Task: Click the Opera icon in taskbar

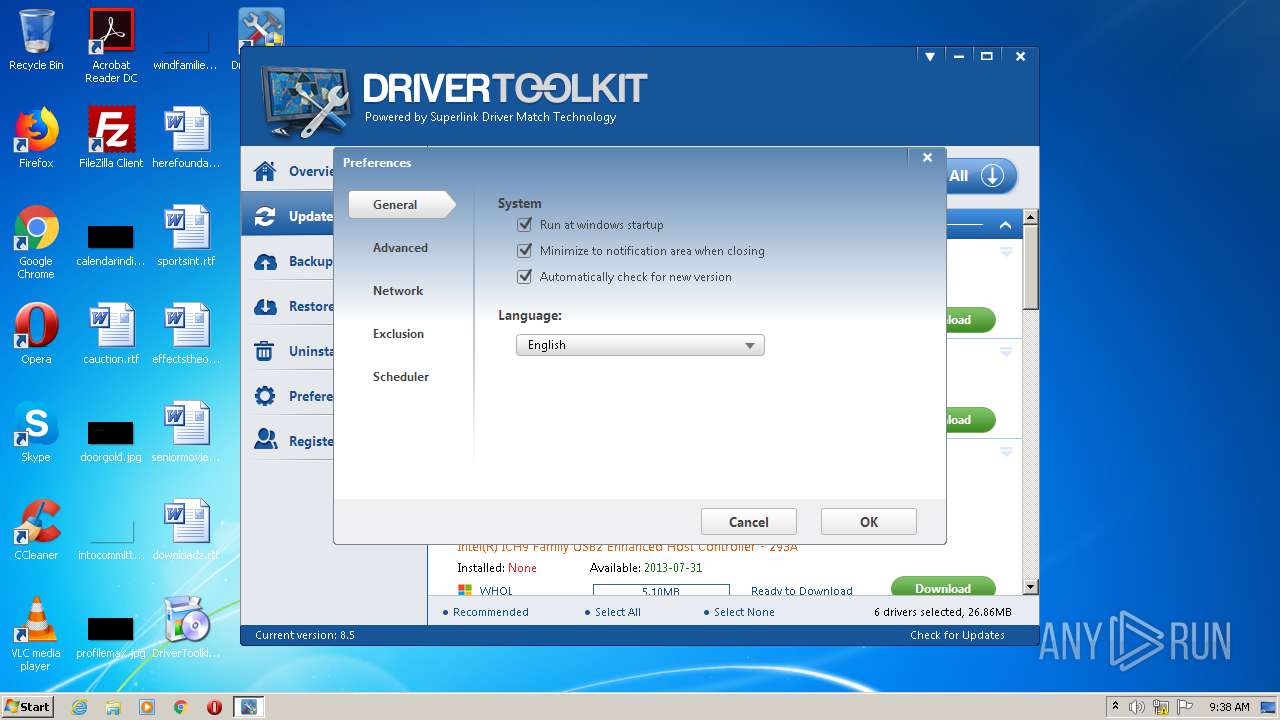Action: [214, 707]
